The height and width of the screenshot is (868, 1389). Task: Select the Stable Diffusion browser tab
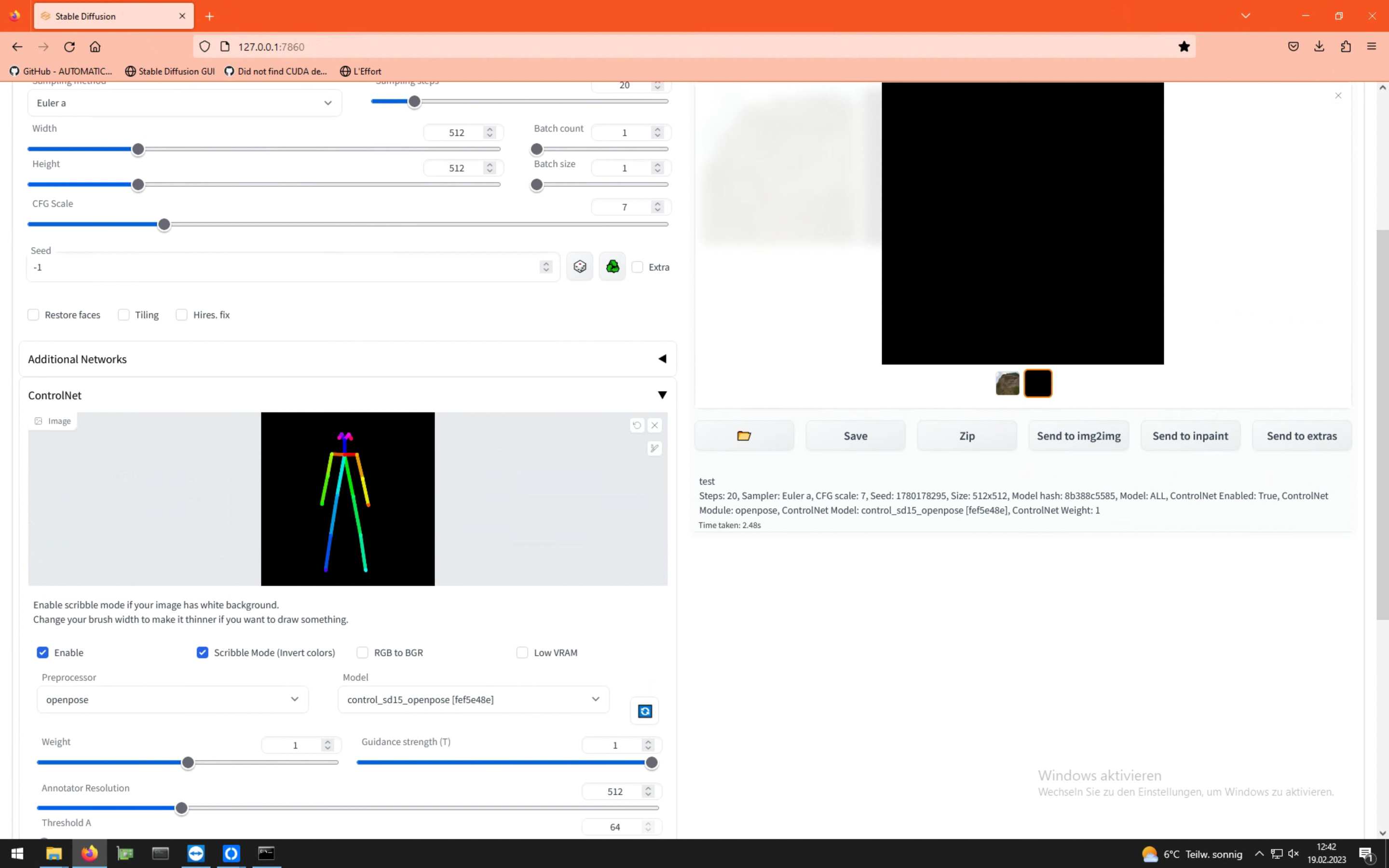tap(114, 16)
